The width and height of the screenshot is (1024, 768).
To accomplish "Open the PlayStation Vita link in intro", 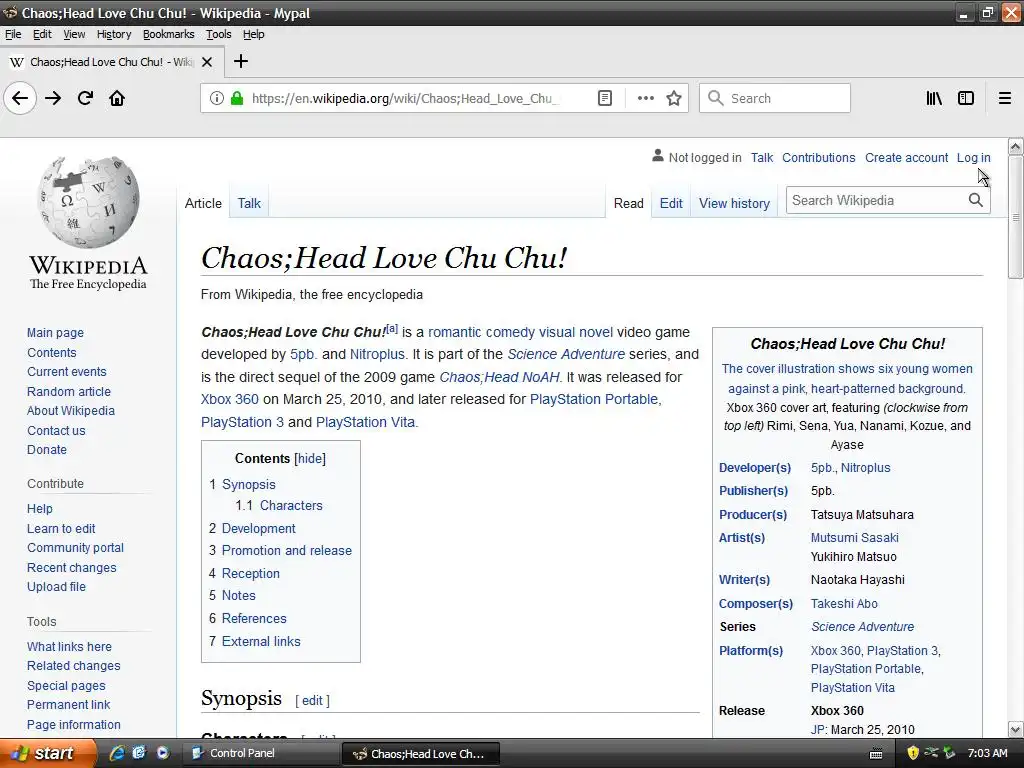I will coord(365,423).
